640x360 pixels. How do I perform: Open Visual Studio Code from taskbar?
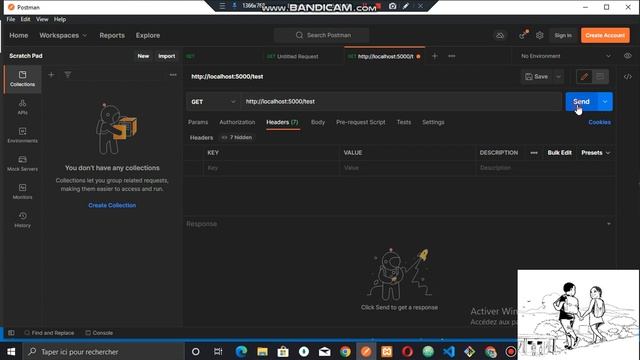click(449, 351)
